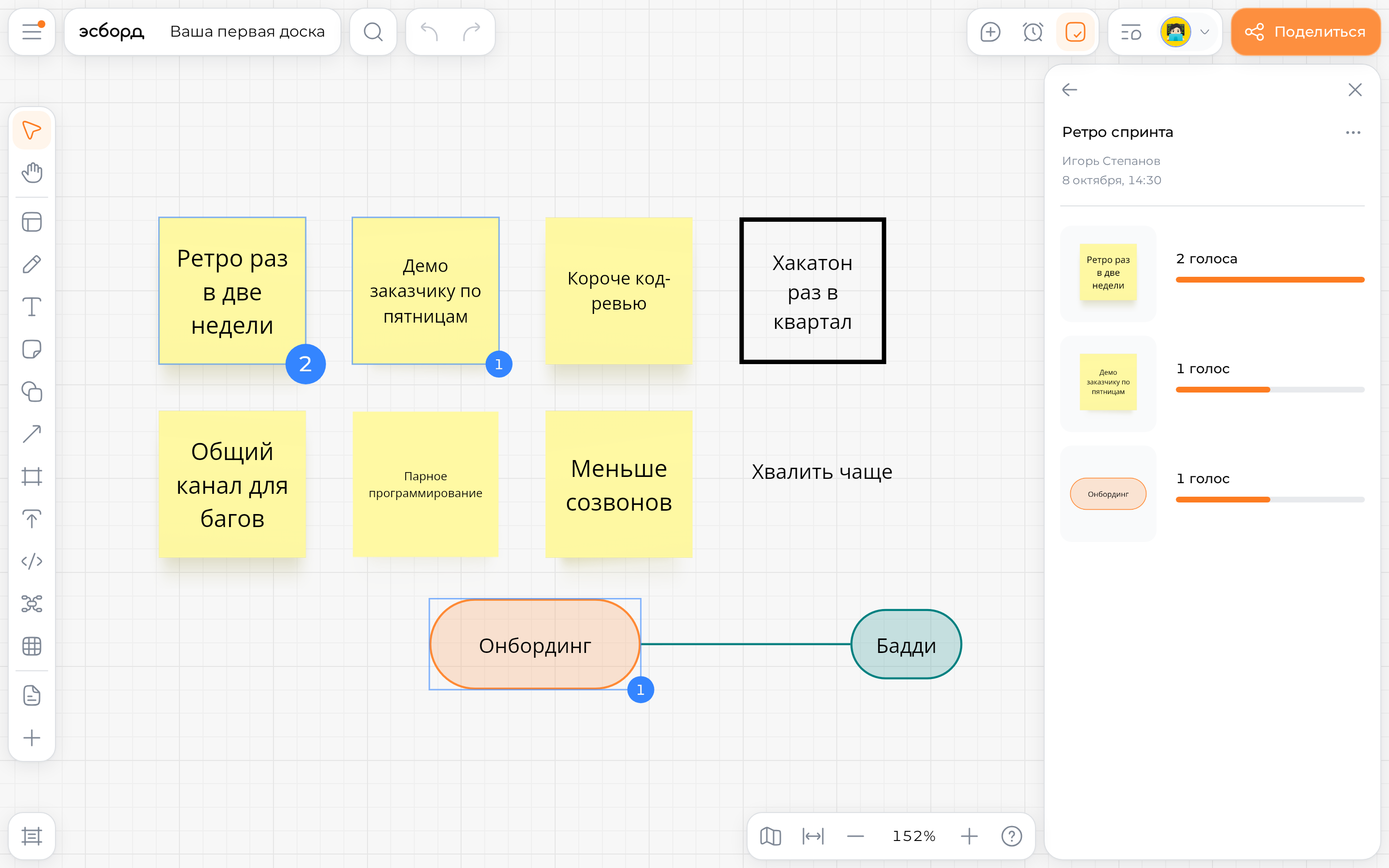Image resolution: width=1389 pixels, height=868 pixels.
Task: Click the Ретро раз в две недели thumbnail
Action: [x=1108, y=273]
